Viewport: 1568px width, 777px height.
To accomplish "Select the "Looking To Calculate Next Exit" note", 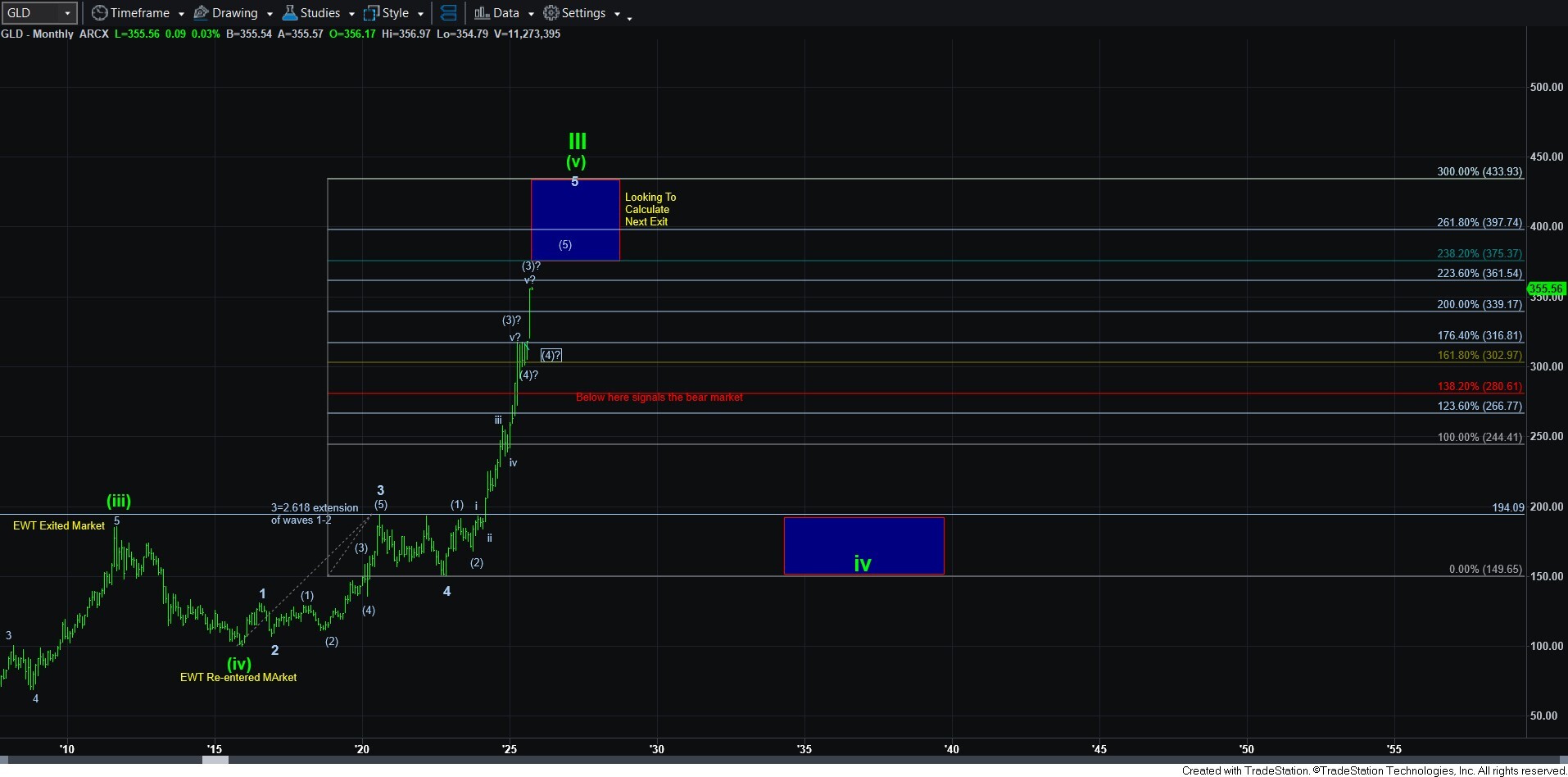I will coord(650,209).
